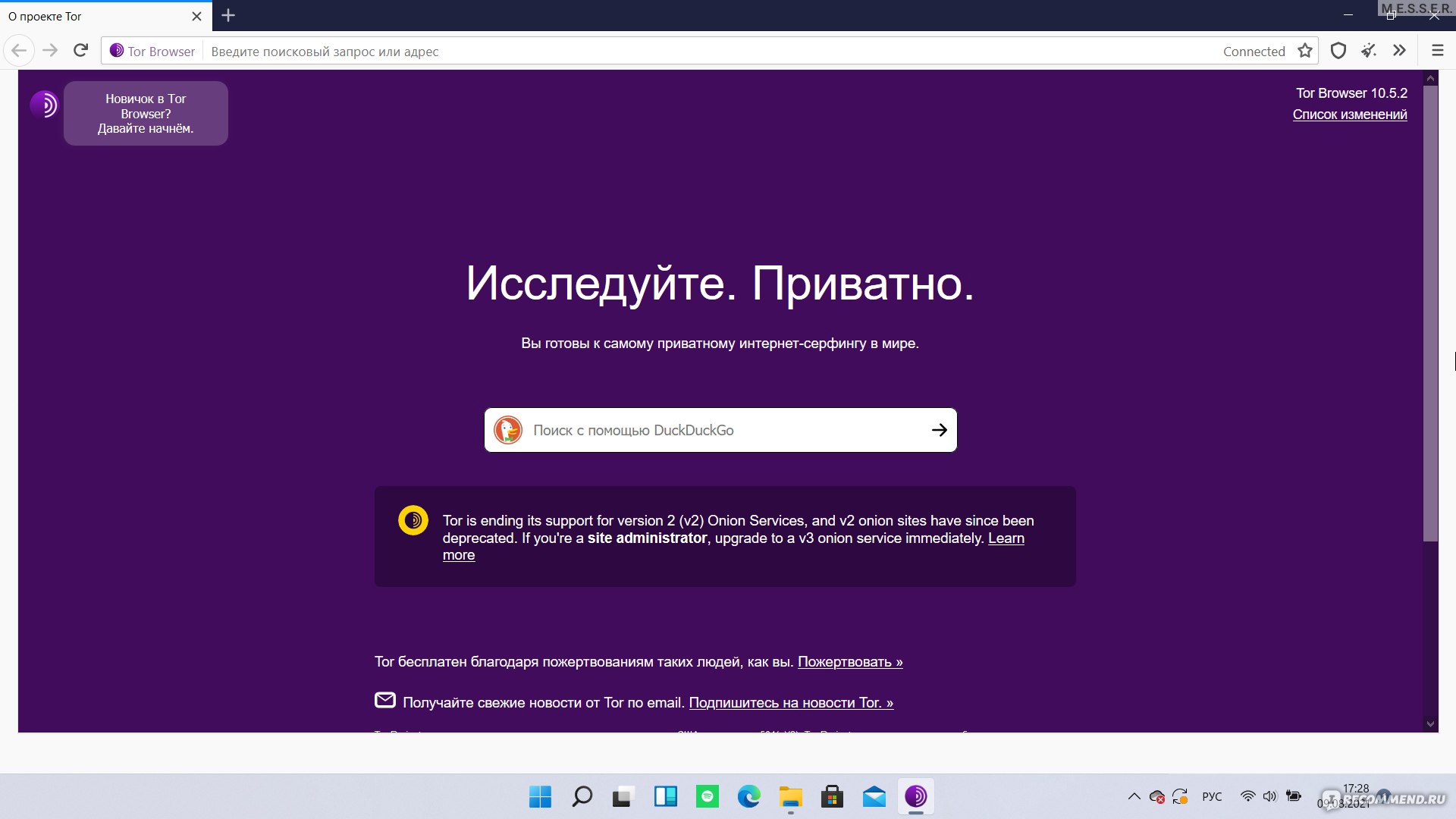Screen dimensions: 1456x819
Task: Click the DuckDuckGo search input field
Action: pos(720,430)
